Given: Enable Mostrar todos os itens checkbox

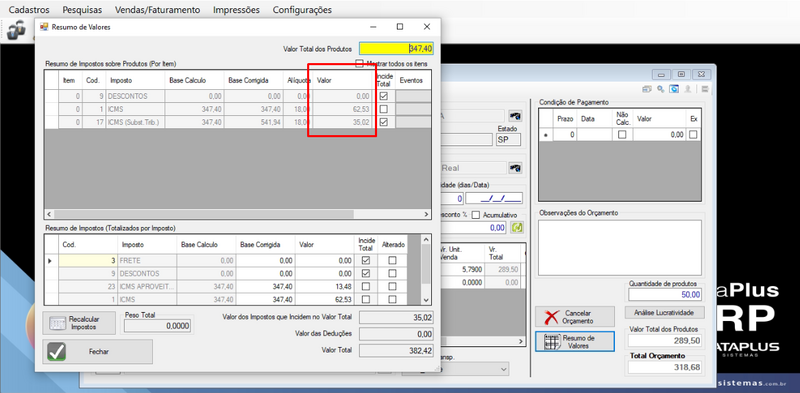Looking at the screenshot, I should point(360,64).
